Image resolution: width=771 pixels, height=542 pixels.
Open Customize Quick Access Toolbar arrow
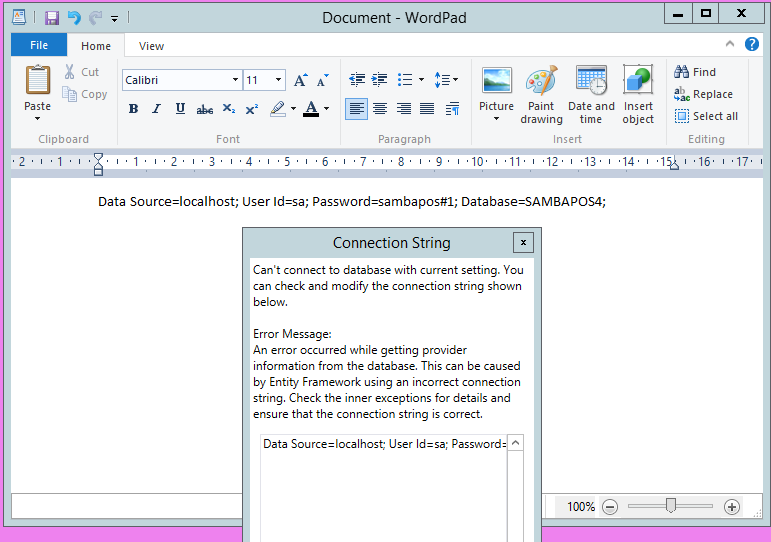[x=115, y=19]
